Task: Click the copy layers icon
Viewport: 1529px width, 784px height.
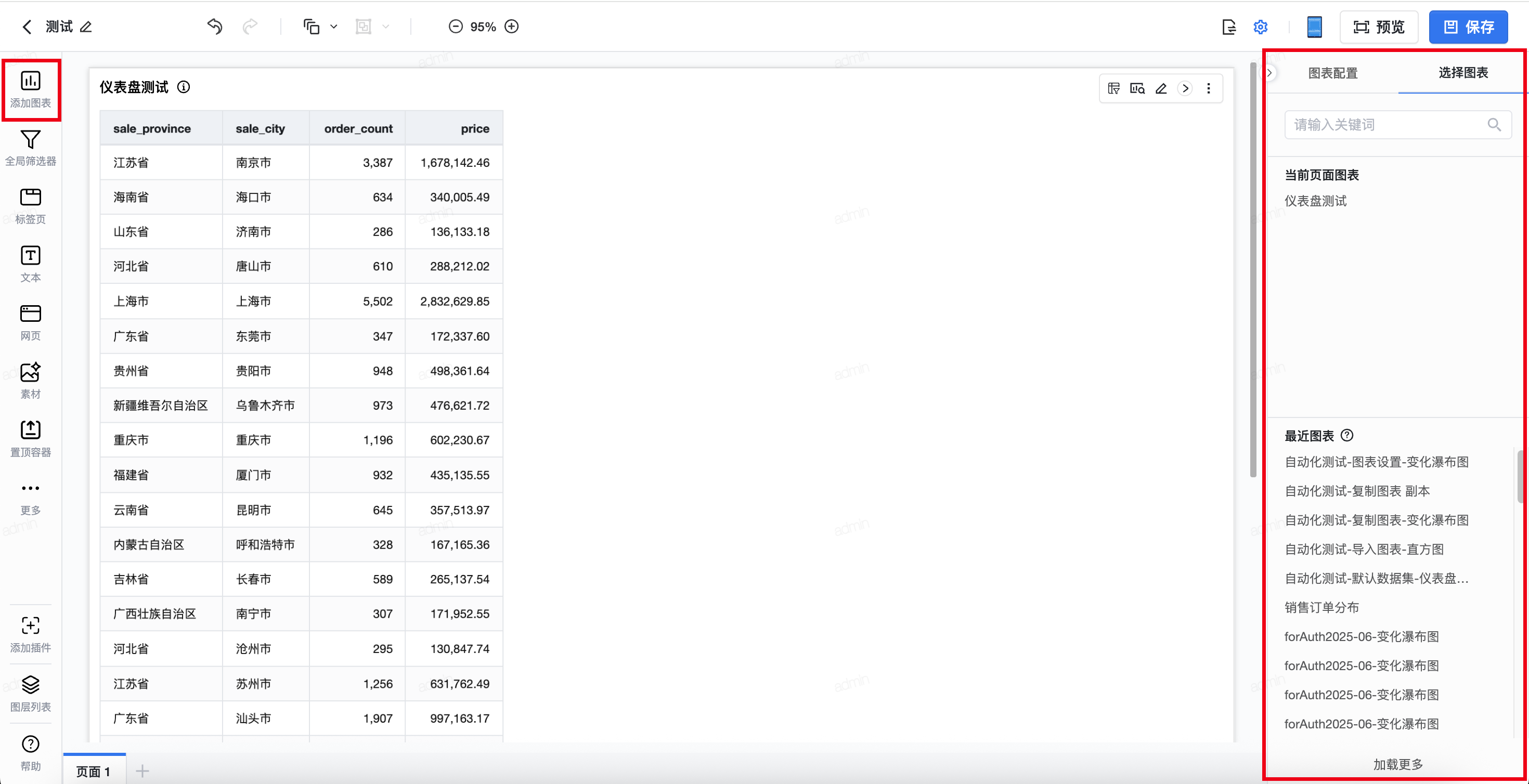Action: click(x=311, y=27)
